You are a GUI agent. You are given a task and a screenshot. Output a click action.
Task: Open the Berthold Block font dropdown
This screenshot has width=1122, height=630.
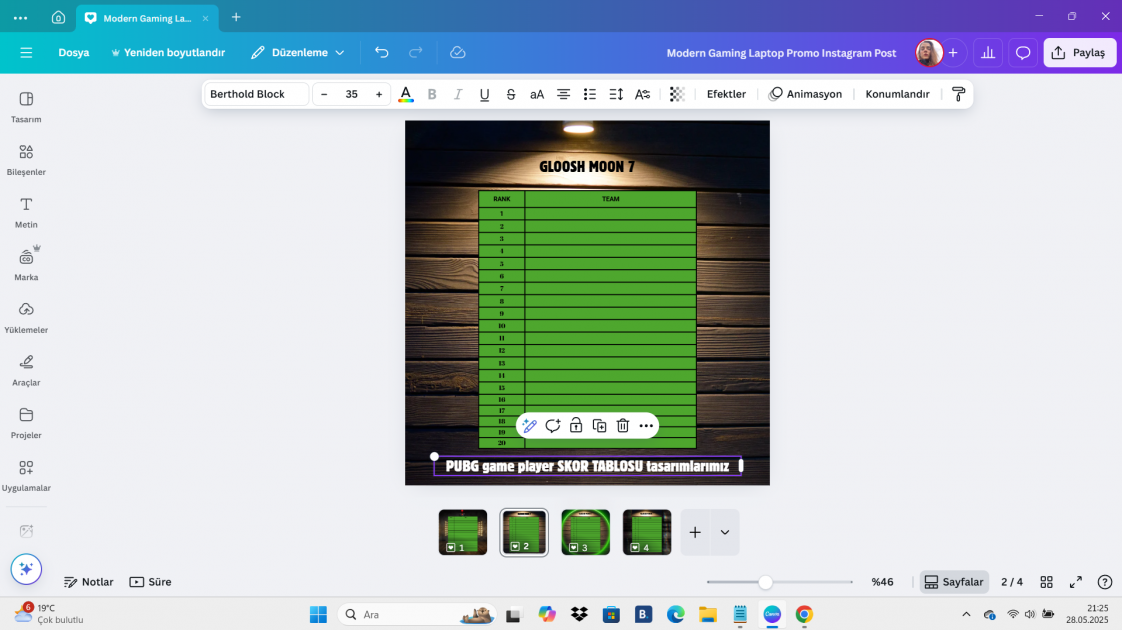tap(256, 94)
